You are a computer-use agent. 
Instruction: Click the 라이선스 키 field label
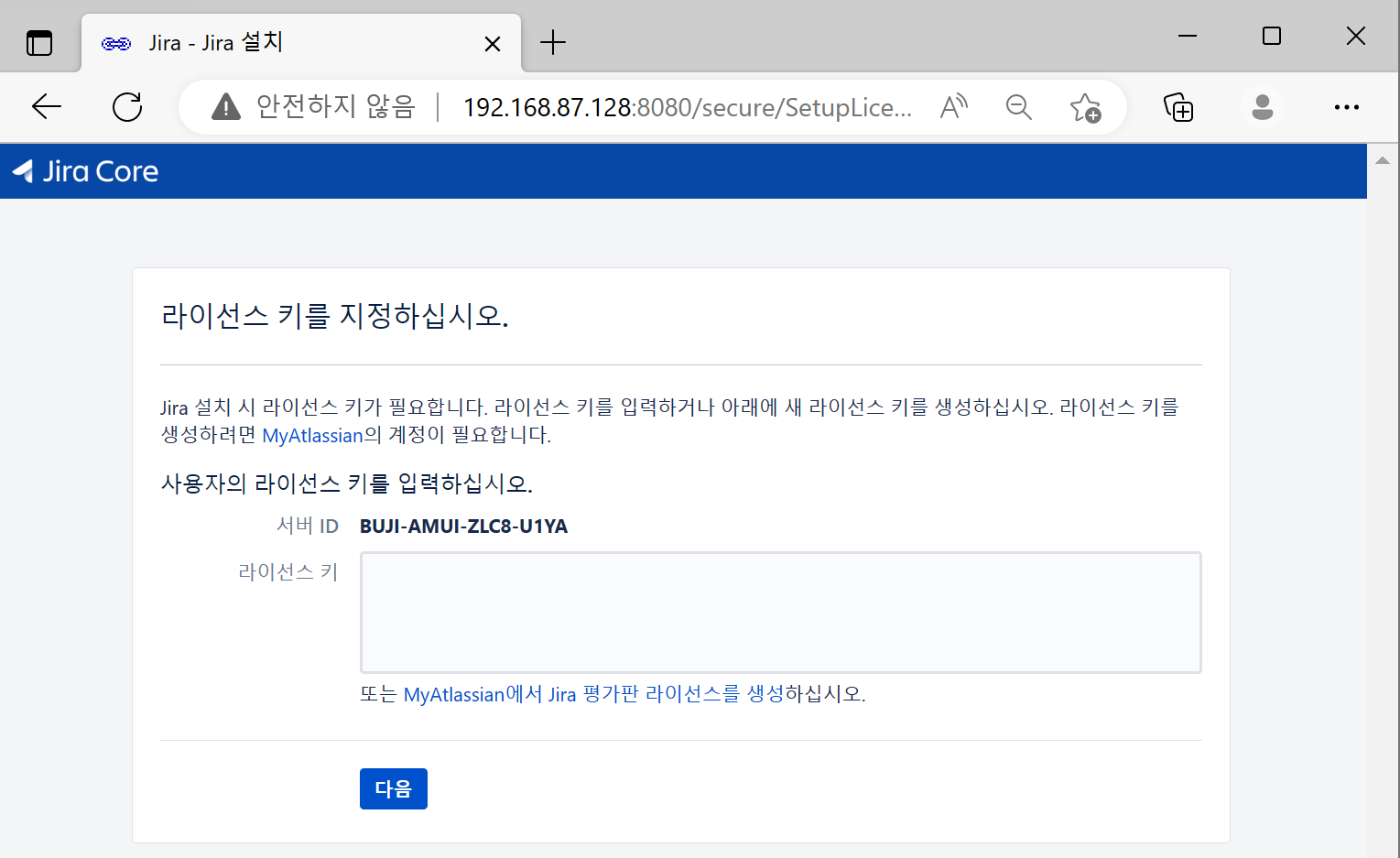(288, 572)
